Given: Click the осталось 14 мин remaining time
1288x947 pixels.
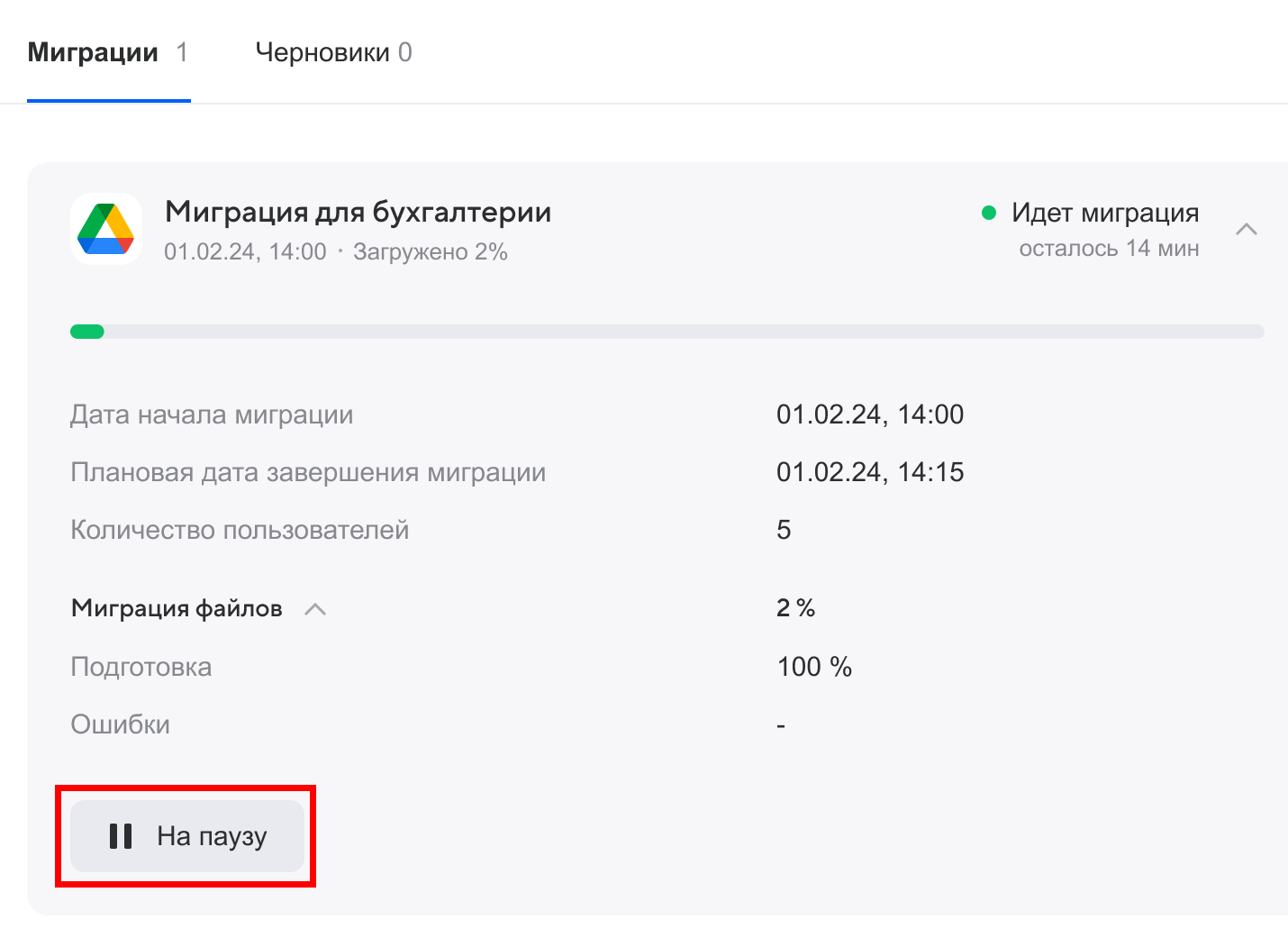Looking at the screenshot, I should (1108, 249).
